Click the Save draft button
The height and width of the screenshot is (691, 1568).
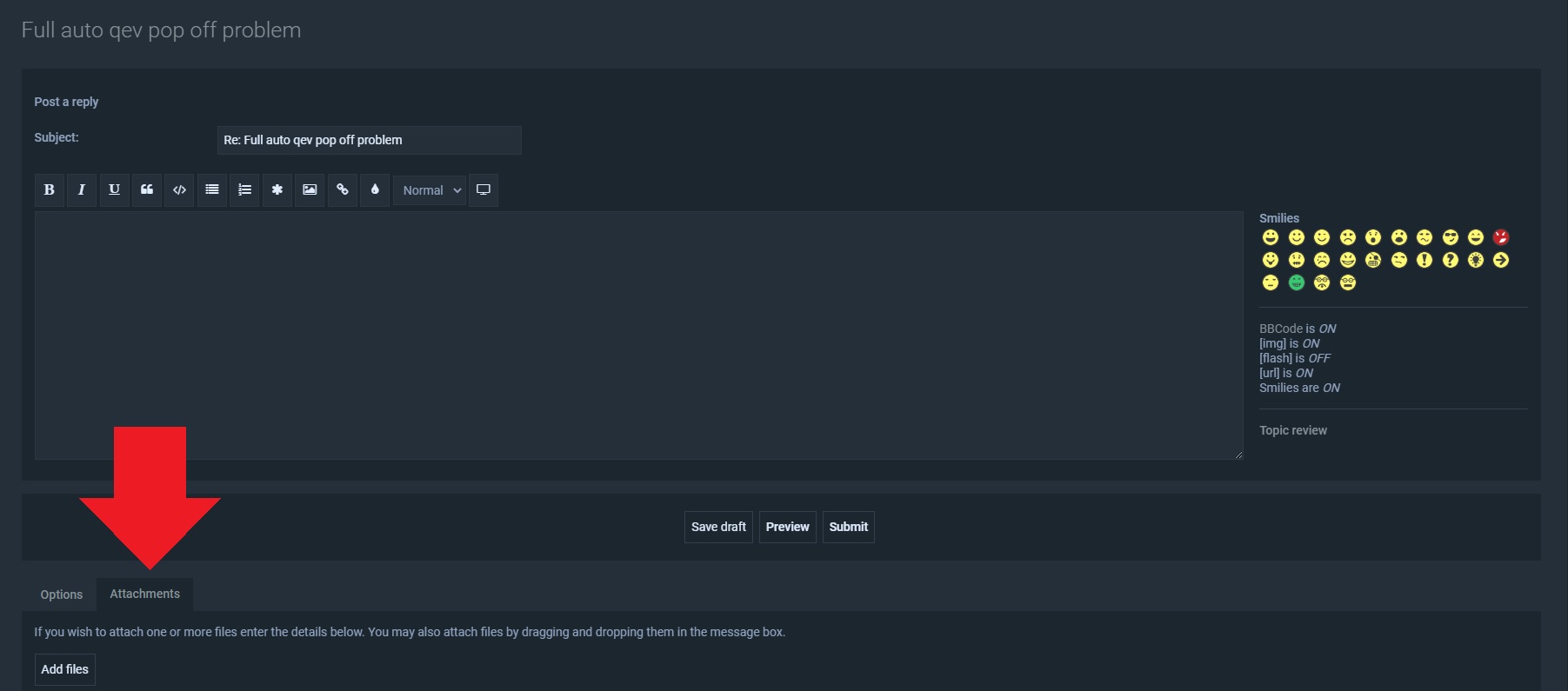[x=718, y=527]
